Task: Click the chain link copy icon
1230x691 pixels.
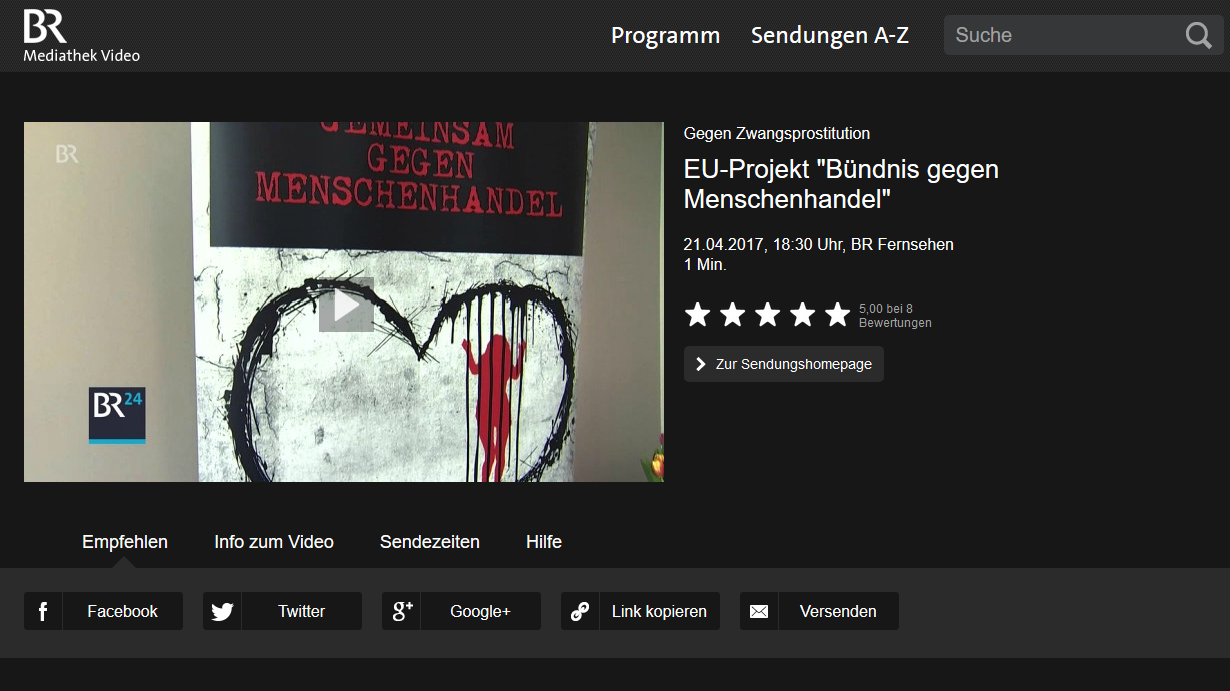Action: 580,611
